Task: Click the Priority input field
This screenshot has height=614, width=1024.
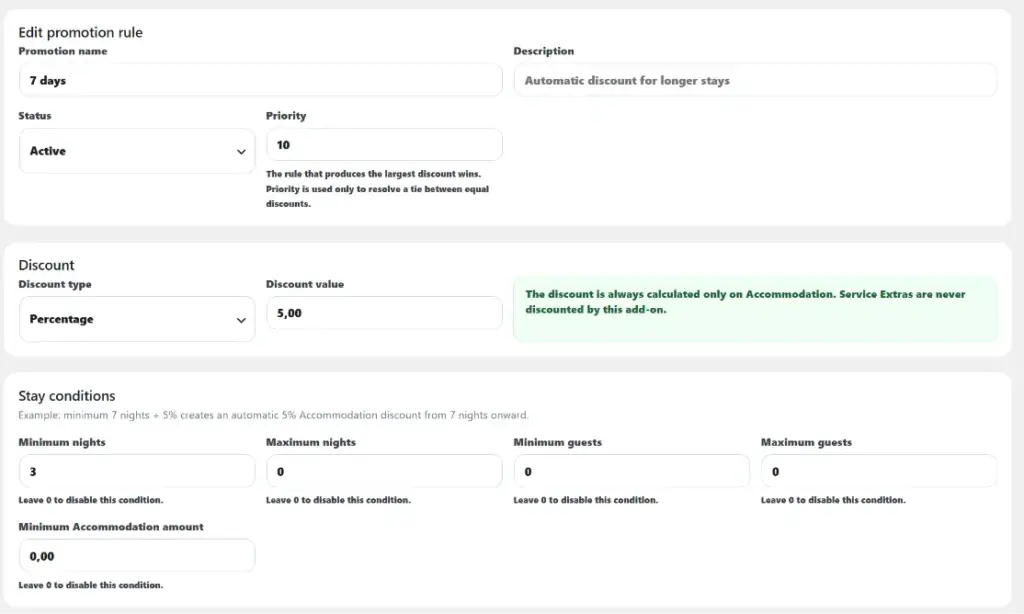Action: 384,145
